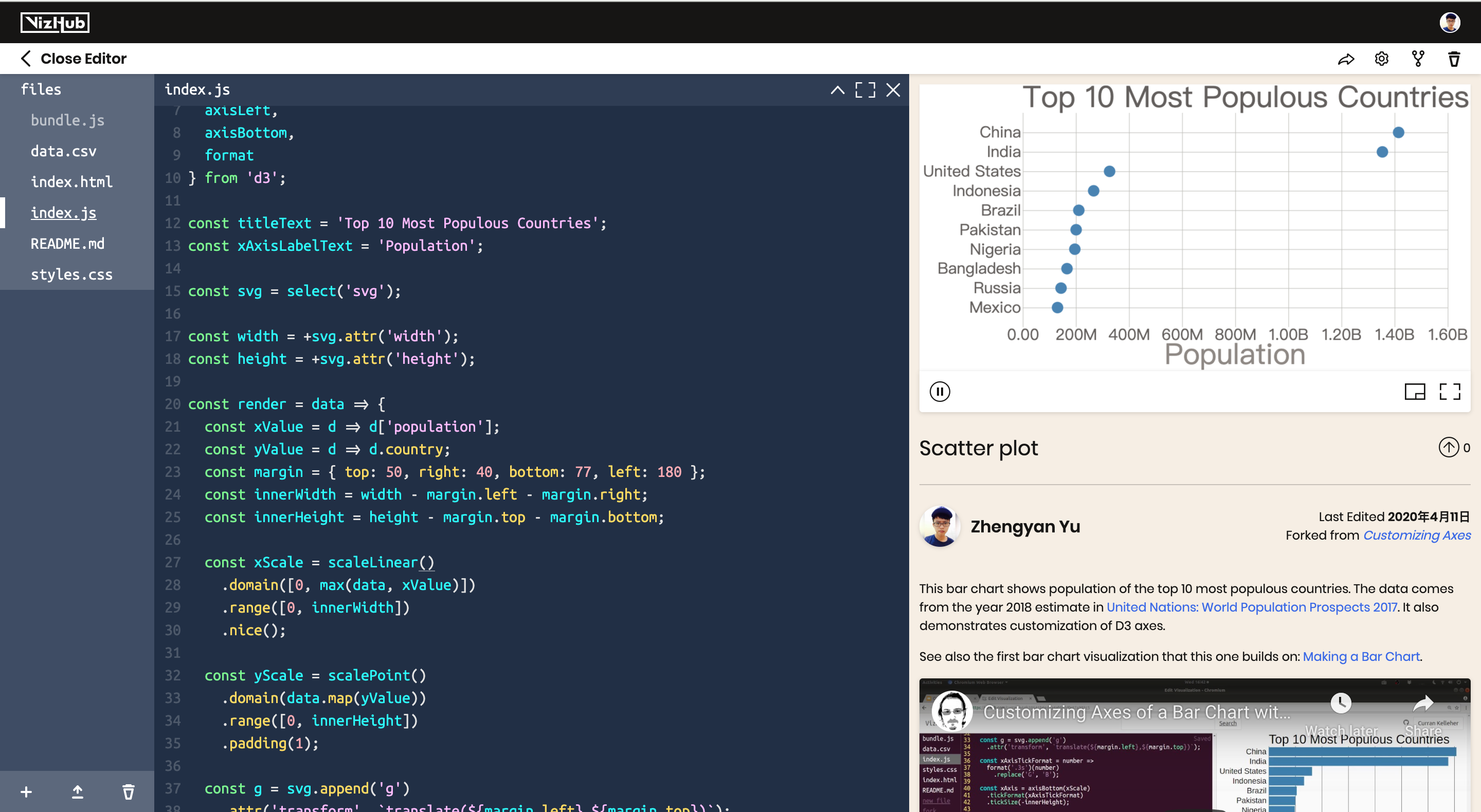Open the Customizing Axes forked-from link

pos(1417,535)
